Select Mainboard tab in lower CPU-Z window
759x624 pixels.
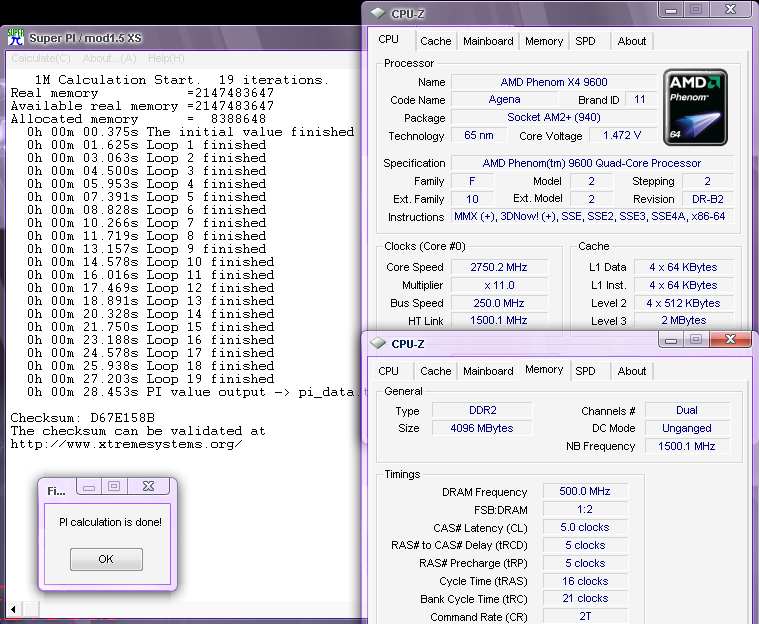pos(488,371)
